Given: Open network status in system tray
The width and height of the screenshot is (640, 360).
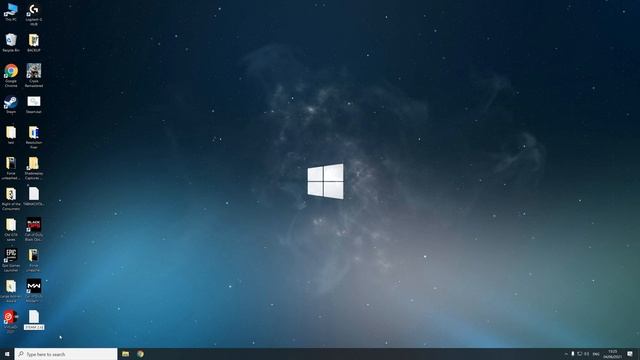Looking at the screenshot, I should 579,354.
